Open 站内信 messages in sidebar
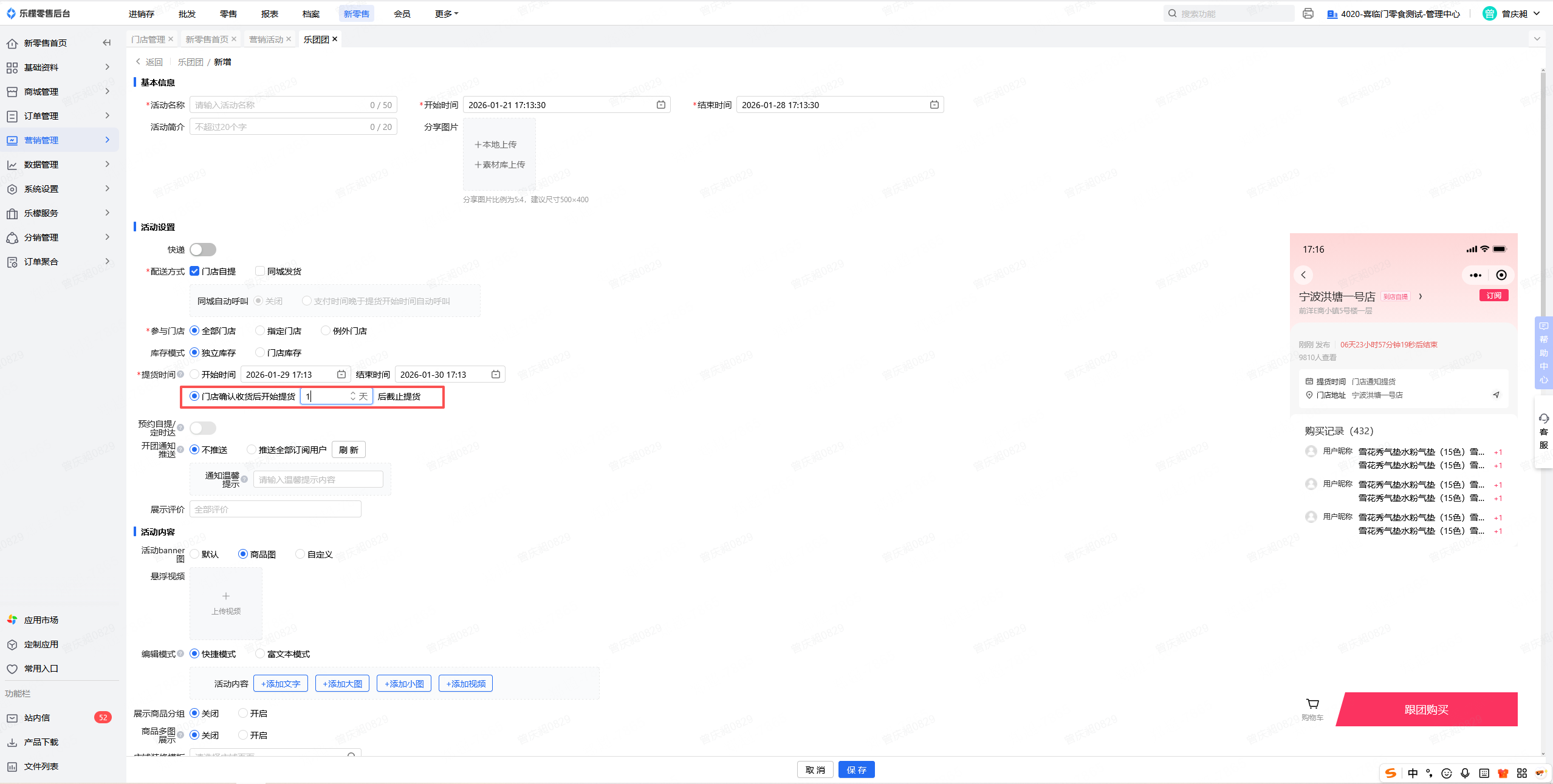Screen dimensions: 1553x784 pyautogui.click(x=37, y=718)
